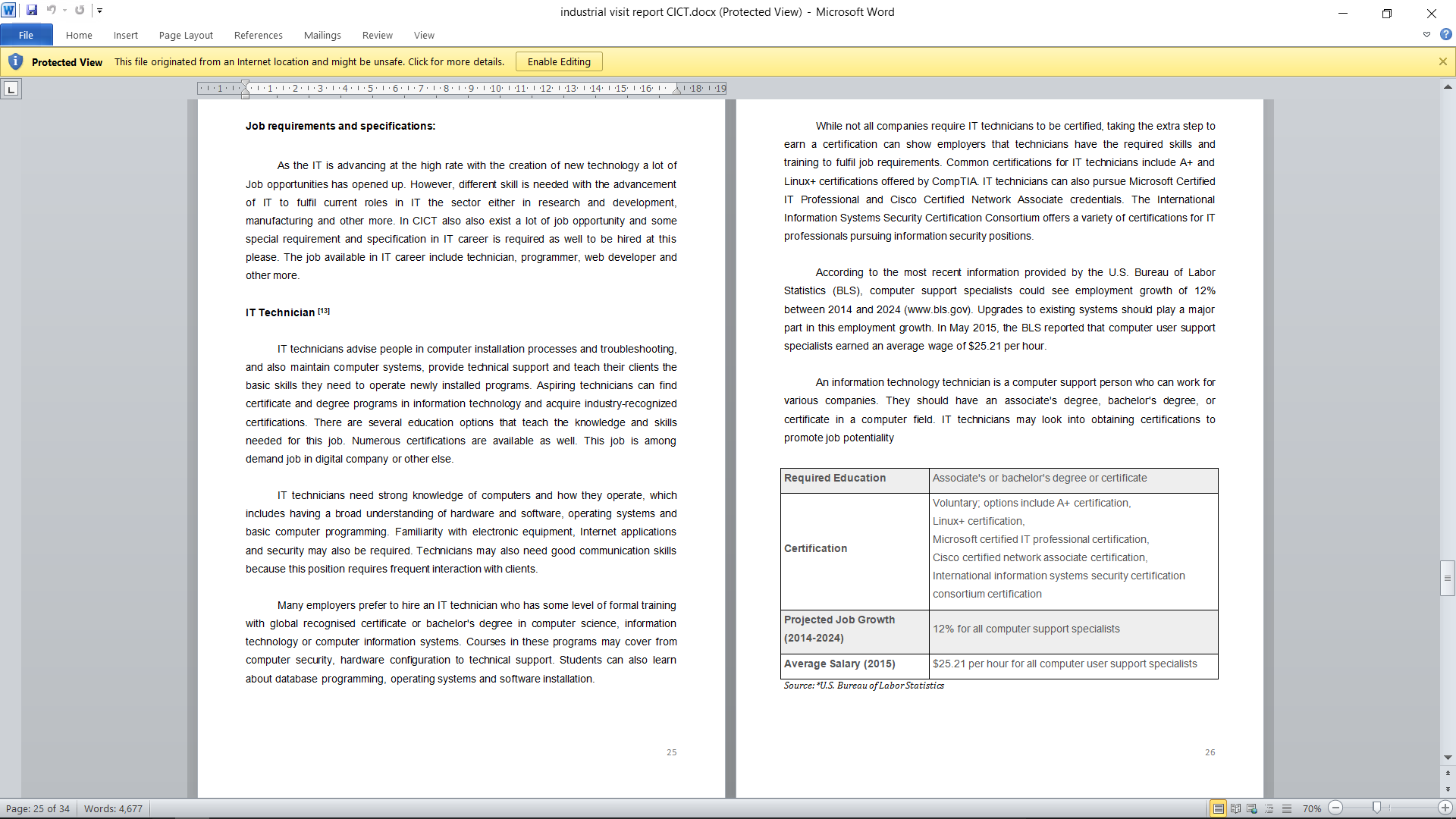This screenshot has height=819, width=1456.
Task: Open the Page Layout ribbon tab
Action: coord(186,35)
